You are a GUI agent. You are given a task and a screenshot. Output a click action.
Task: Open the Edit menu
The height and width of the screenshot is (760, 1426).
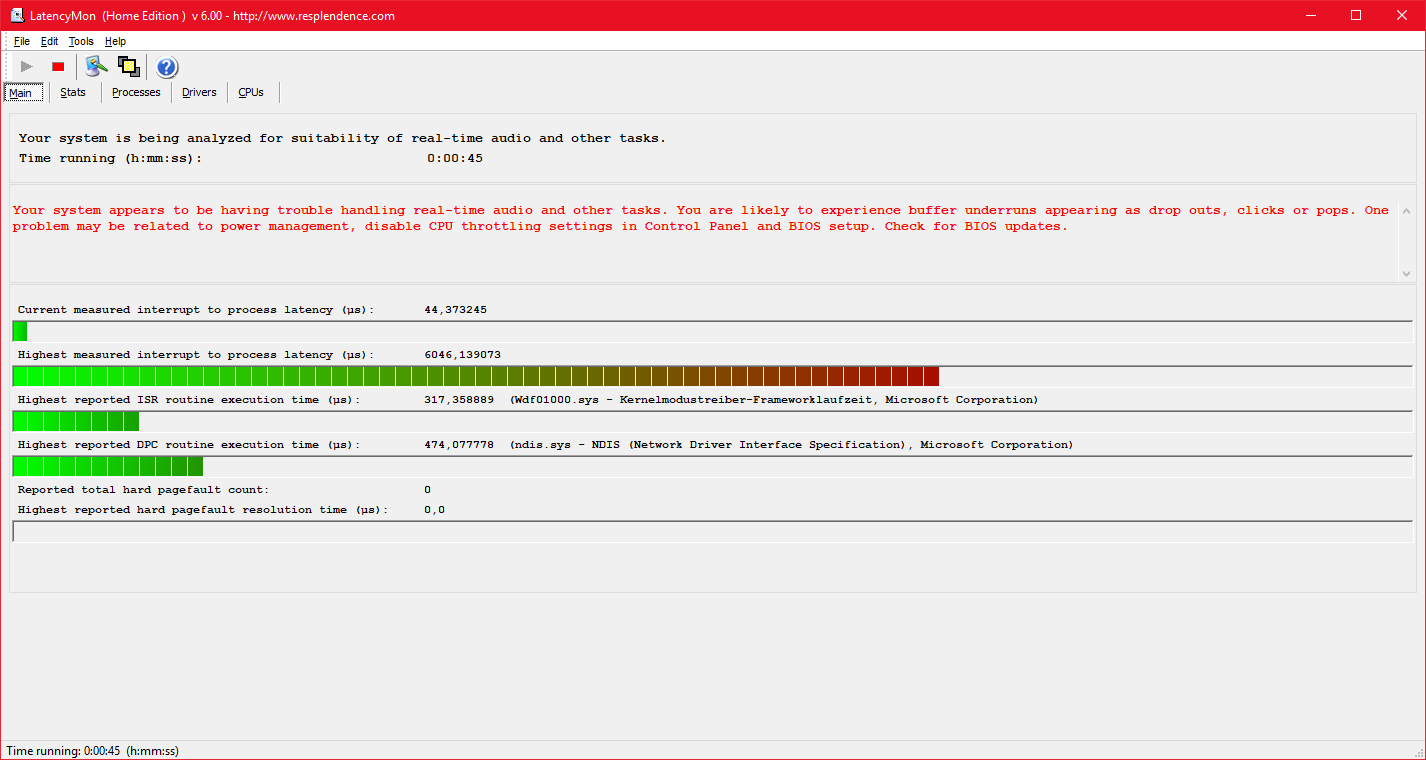click(49, 41)
